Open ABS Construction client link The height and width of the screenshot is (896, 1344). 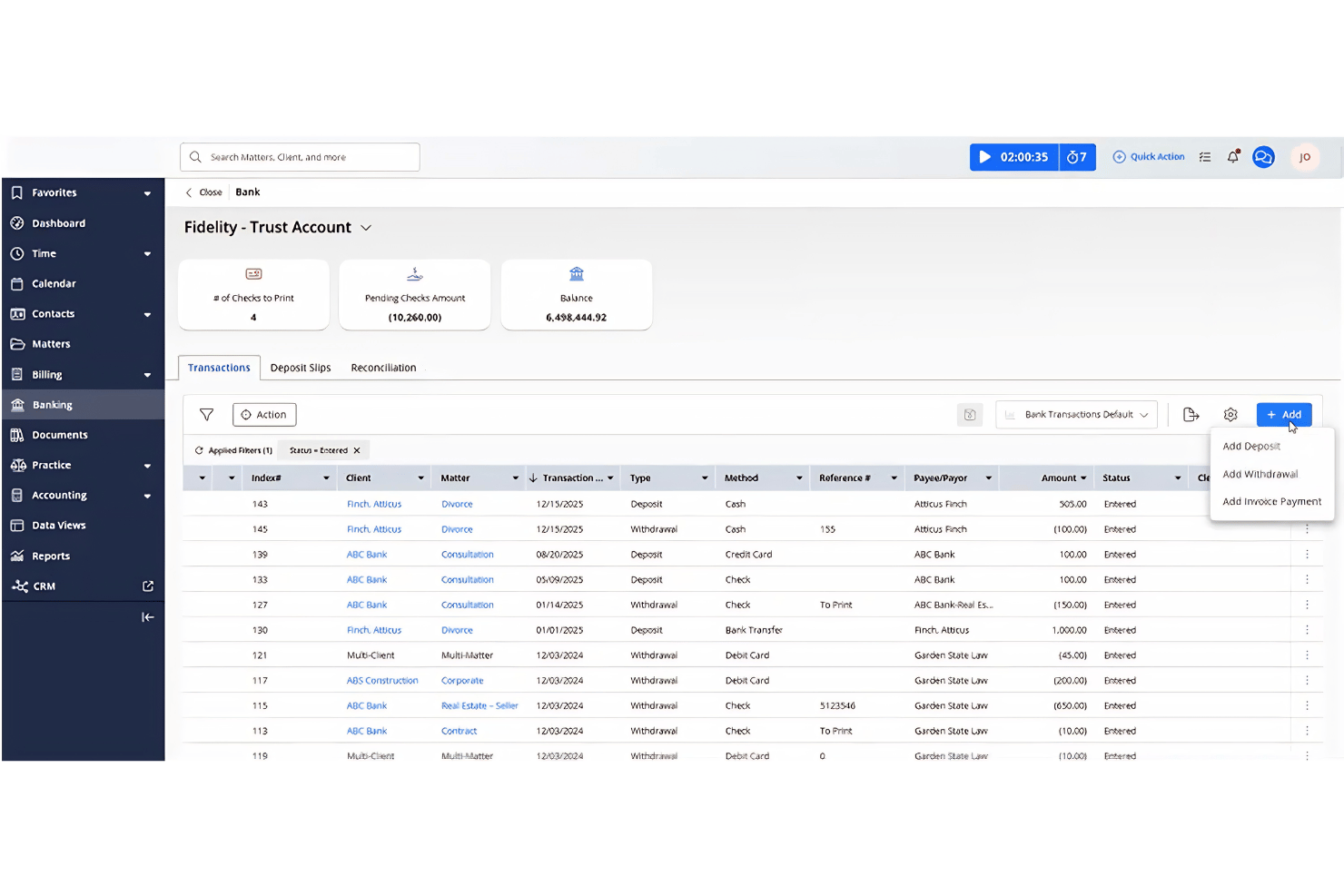pyautogui.click(x=382, y=681)
